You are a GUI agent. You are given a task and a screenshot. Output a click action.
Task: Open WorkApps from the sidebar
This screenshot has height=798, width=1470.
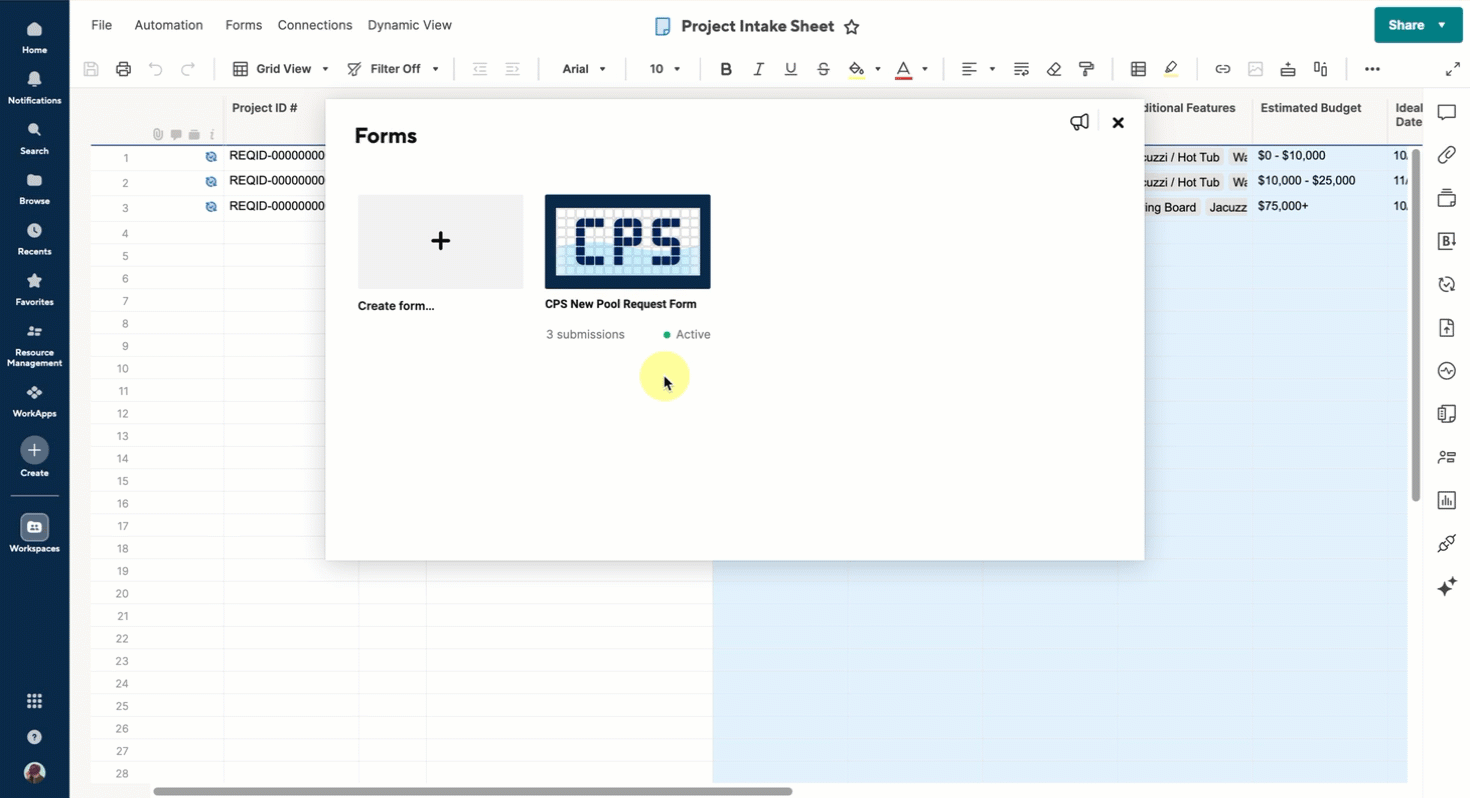pos(34,401)
